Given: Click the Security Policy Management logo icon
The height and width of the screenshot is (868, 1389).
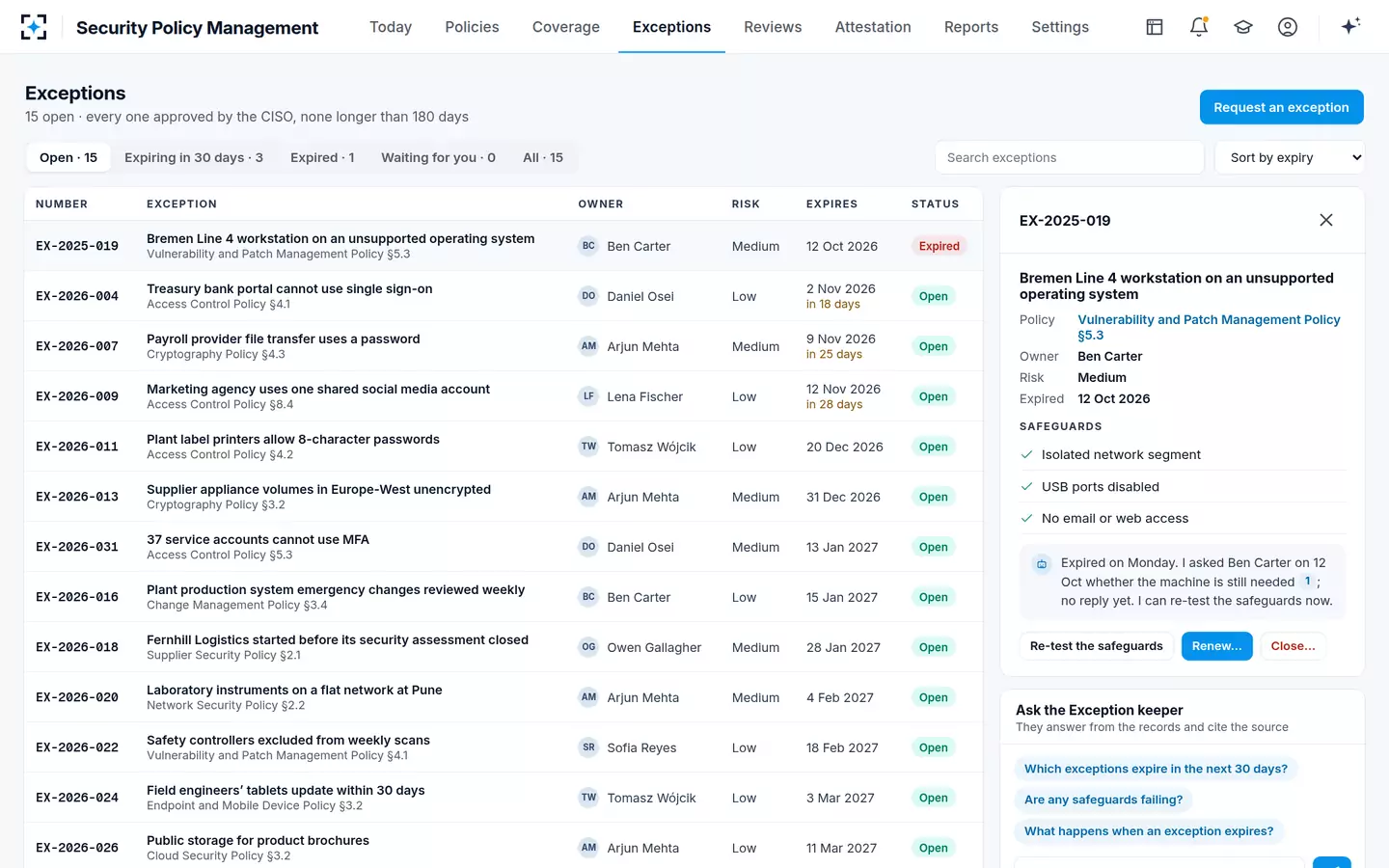Looking at the screenshot, I should point(34,27).
